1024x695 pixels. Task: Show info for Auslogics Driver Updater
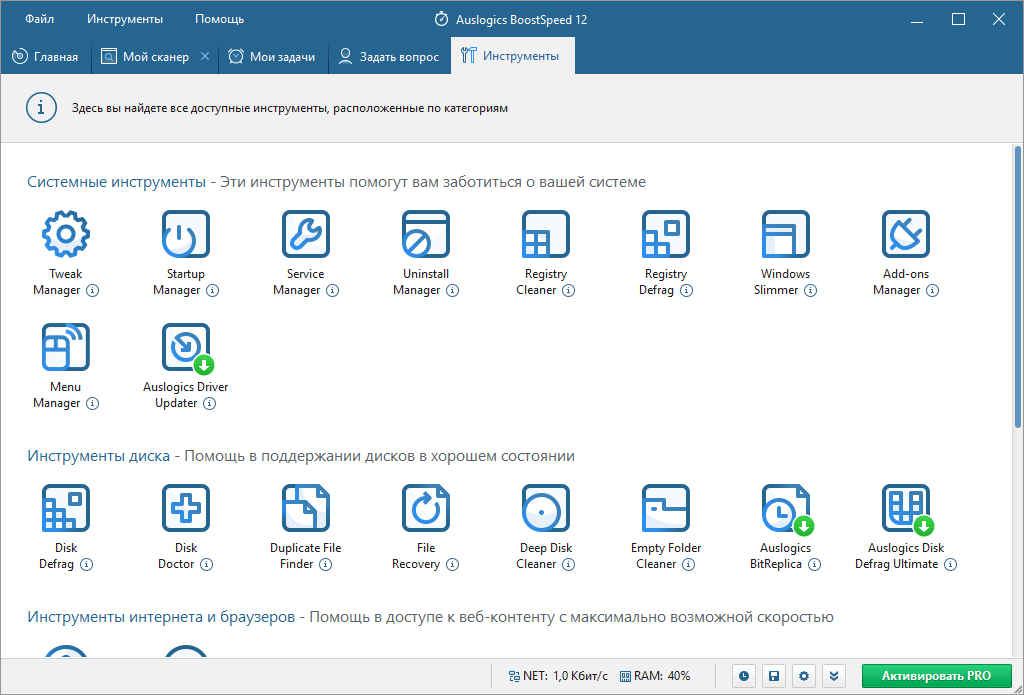click(209, 403)
